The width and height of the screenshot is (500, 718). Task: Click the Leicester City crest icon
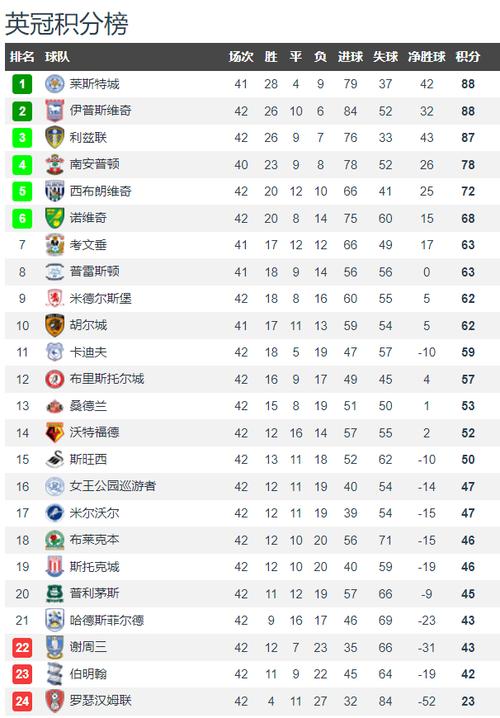coord(54,84)
